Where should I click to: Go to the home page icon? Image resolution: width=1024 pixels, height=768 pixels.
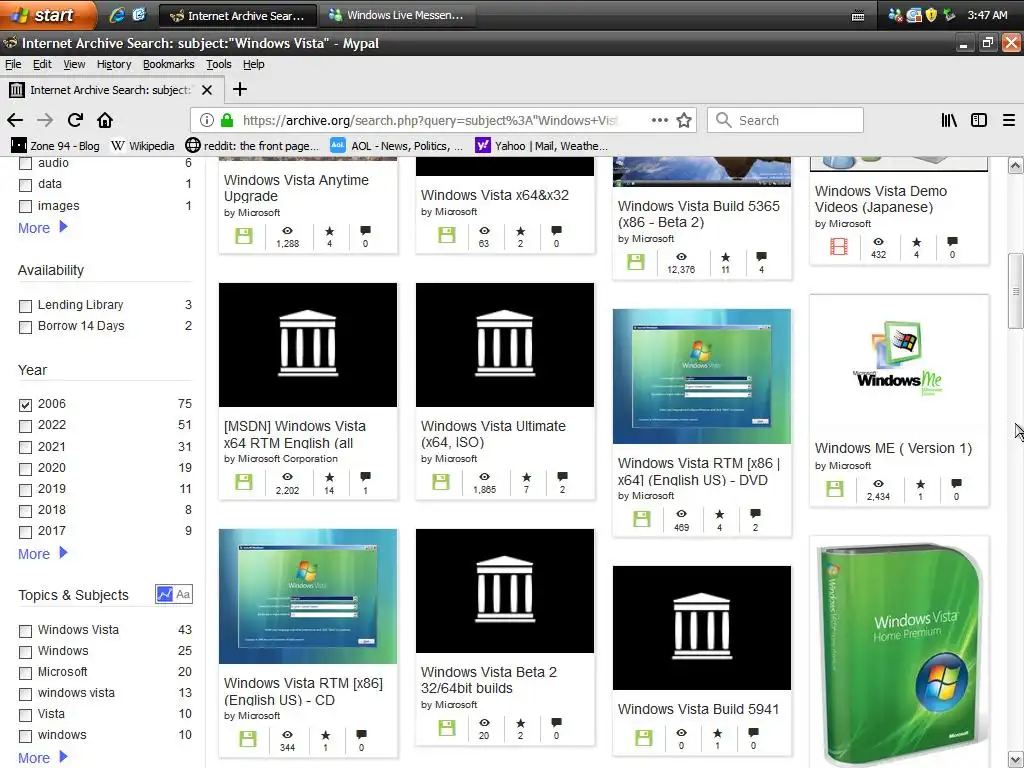[104, 120]
